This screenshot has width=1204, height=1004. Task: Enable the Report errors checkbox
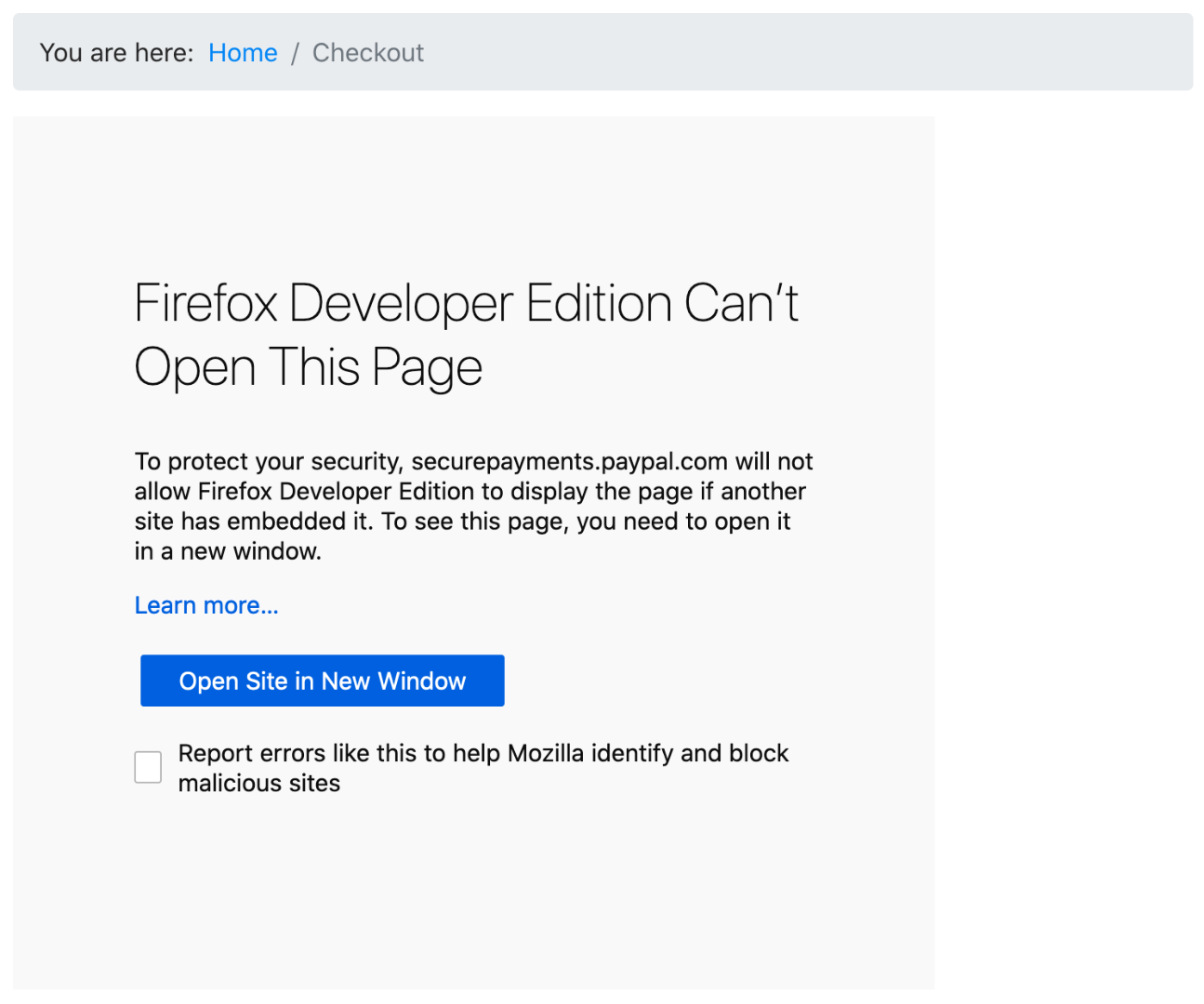point(148,768)
